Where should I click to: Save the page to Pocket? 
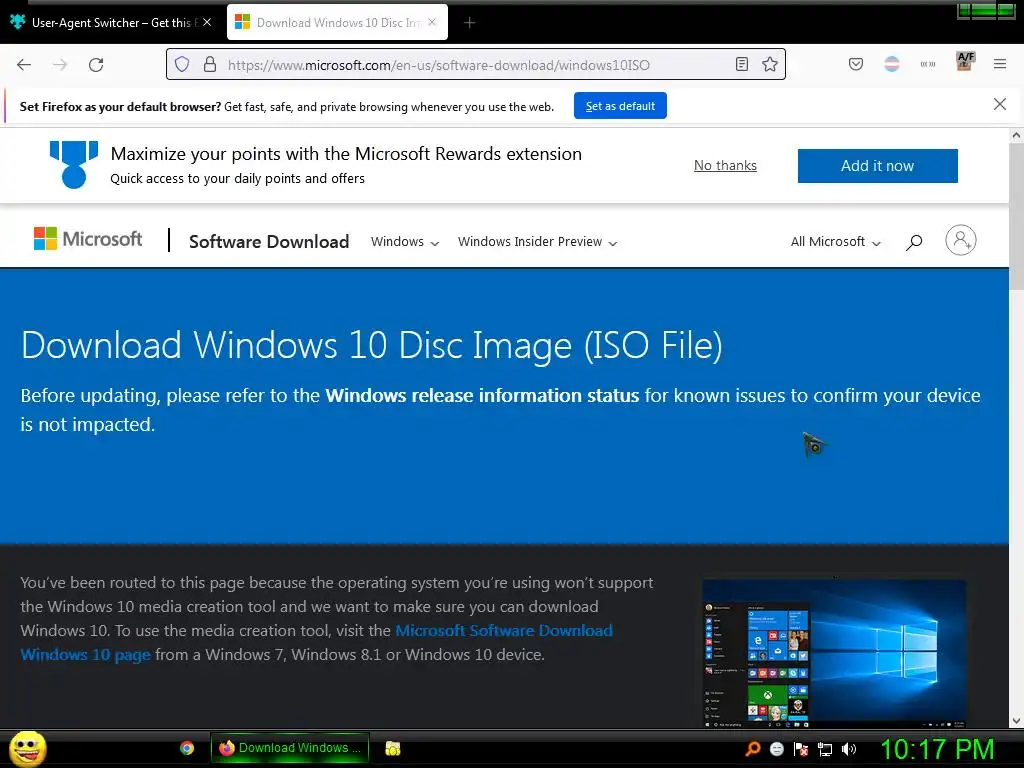tap(856, 64)
